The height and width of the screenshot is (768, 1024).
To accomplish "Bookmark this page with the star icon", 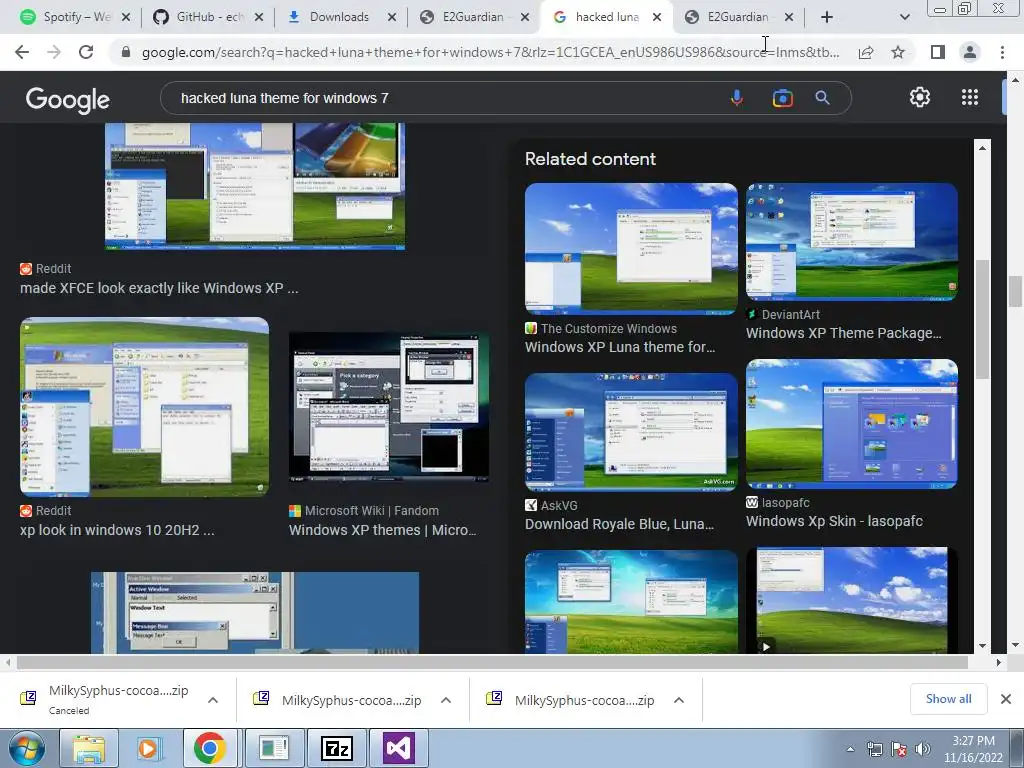I will [898, 52].
